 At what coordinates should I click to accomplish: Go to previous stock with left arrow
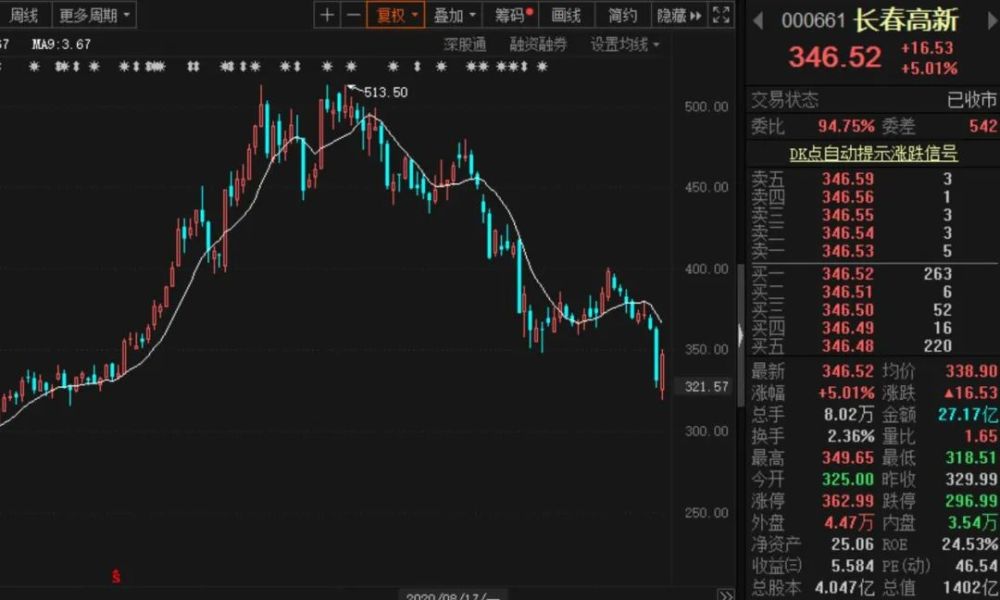pyautogui.click(x=758, y=20)
